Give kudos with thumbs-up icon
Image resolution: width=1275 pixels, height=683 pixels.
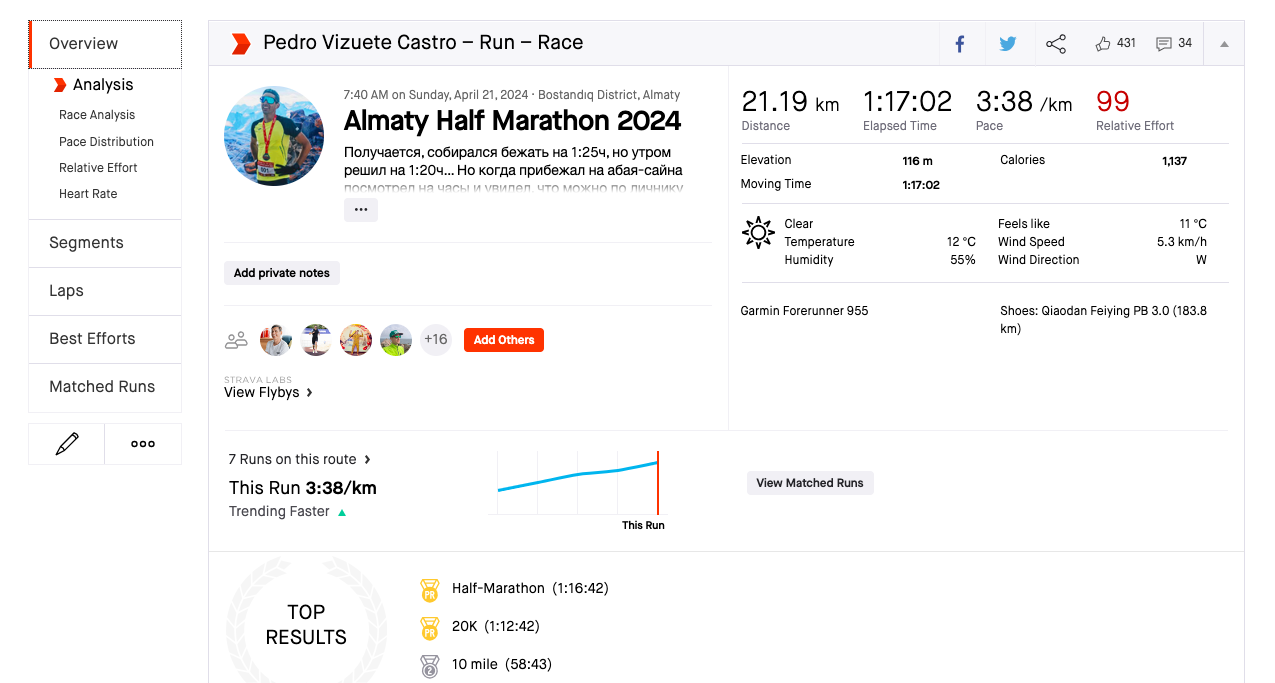[x=1103, y=44]
